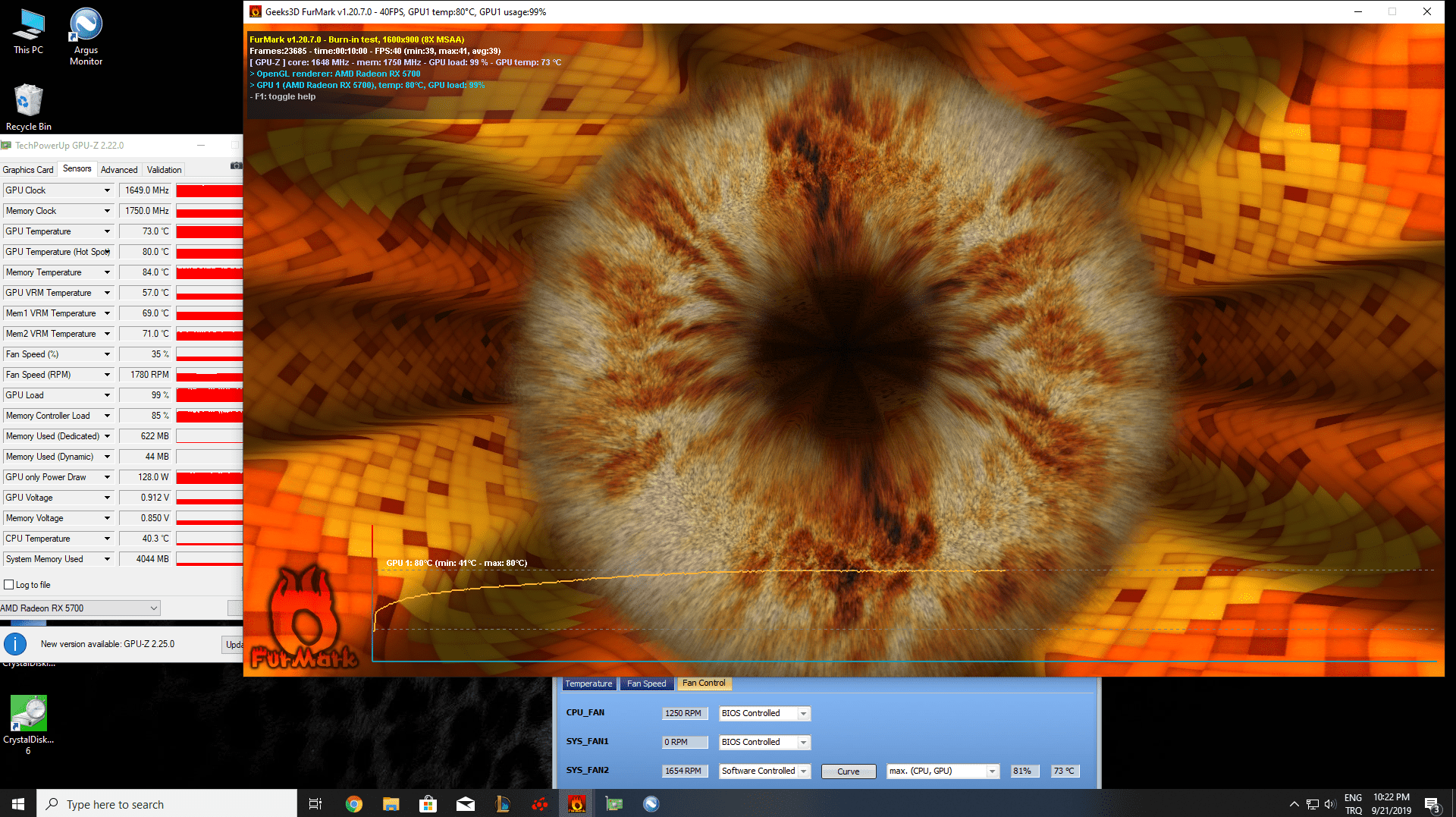This screenshot has height=817, width=1456.
Task: Open the AMD Radeon RX 5700 device selector
Action: pos(80,608)
